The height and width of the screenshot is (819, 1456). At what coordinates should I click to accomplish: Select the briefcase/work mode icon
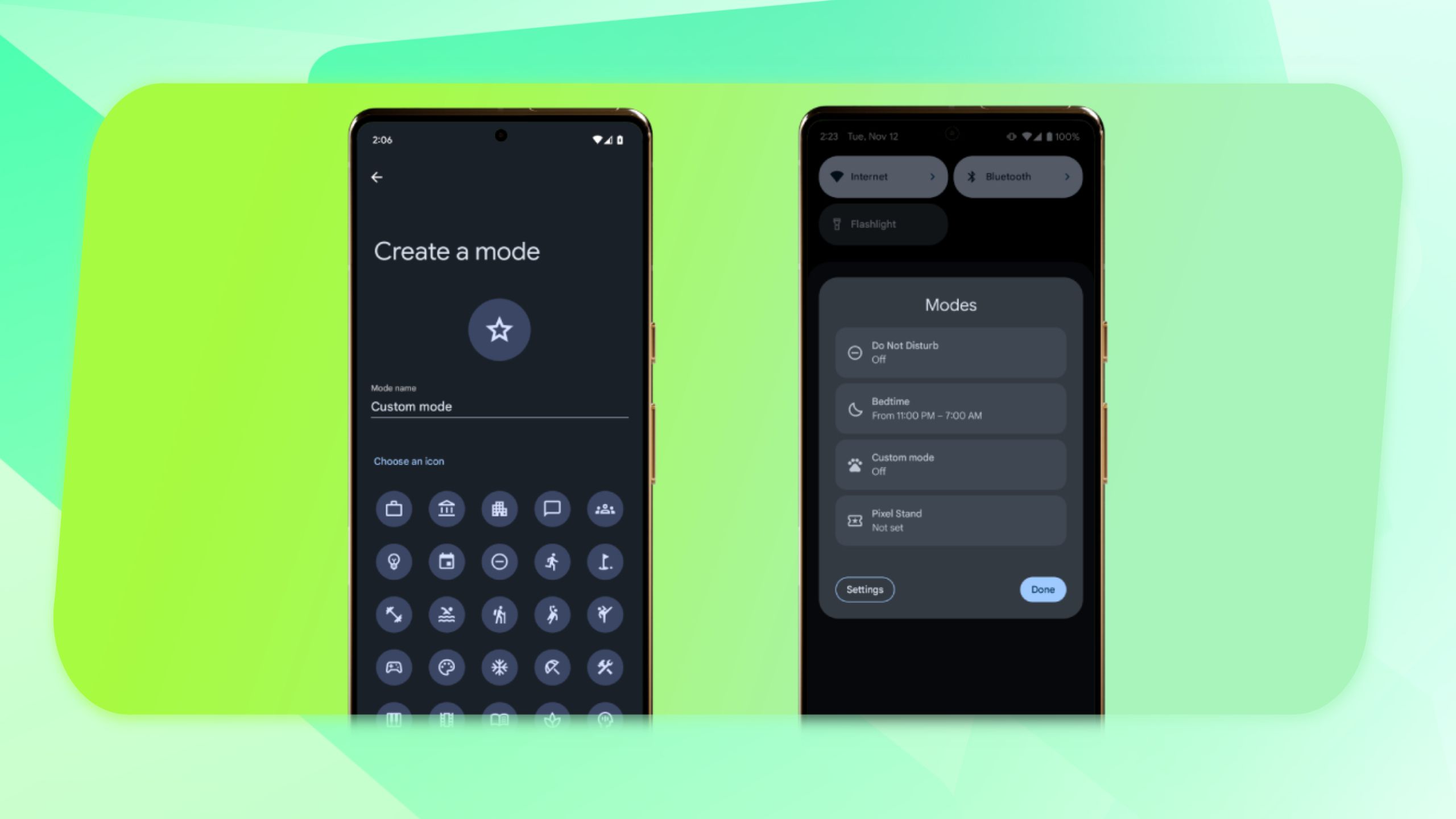pos(394,508)
